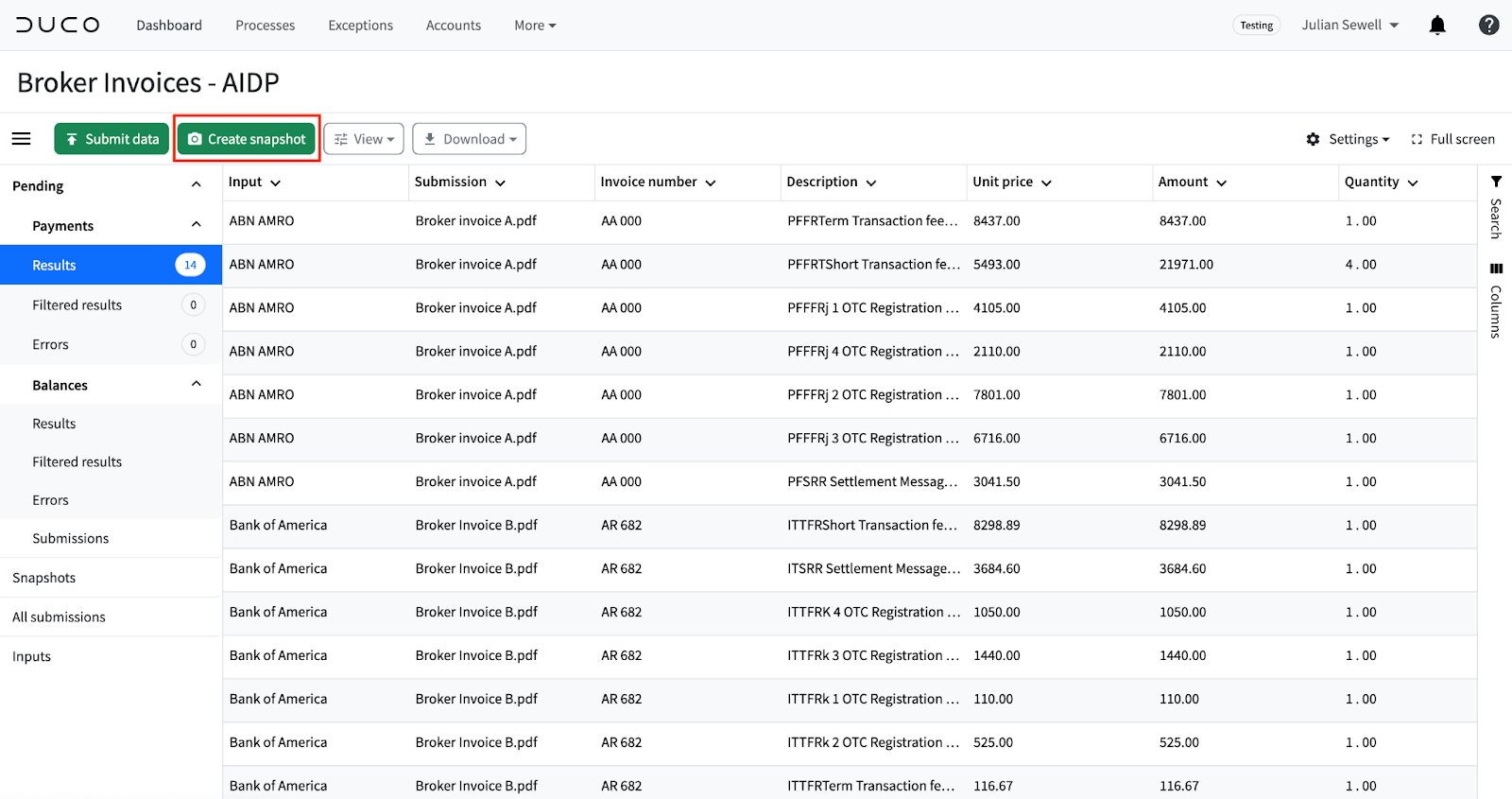Select Payments Results in sidebar
Image resolution: width=1512 pixels, height=799 pixels.
click(x=111, y=265)
